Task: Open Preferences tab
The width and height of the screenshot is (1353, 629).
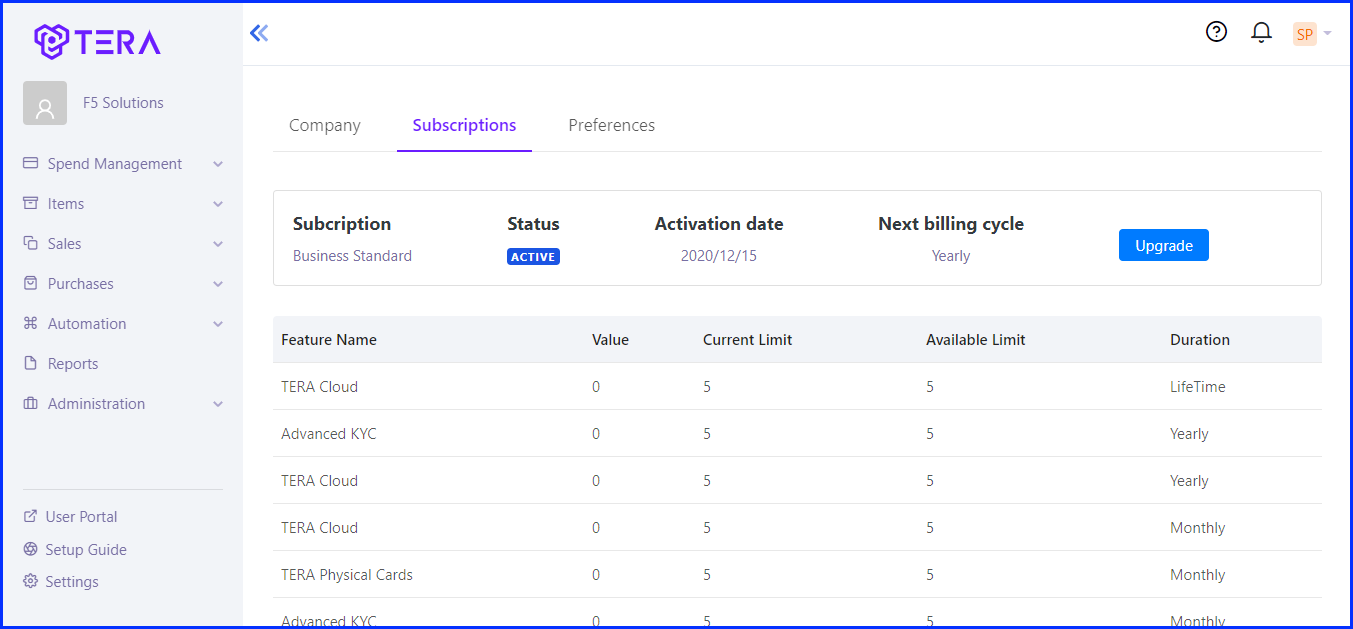Action: click(612, 126)
